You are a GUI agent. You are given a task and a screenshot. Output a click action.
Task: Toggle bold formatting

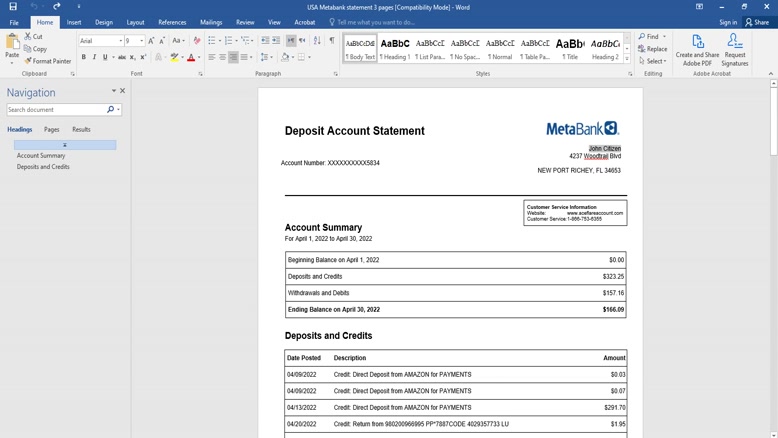coord(84,57)
